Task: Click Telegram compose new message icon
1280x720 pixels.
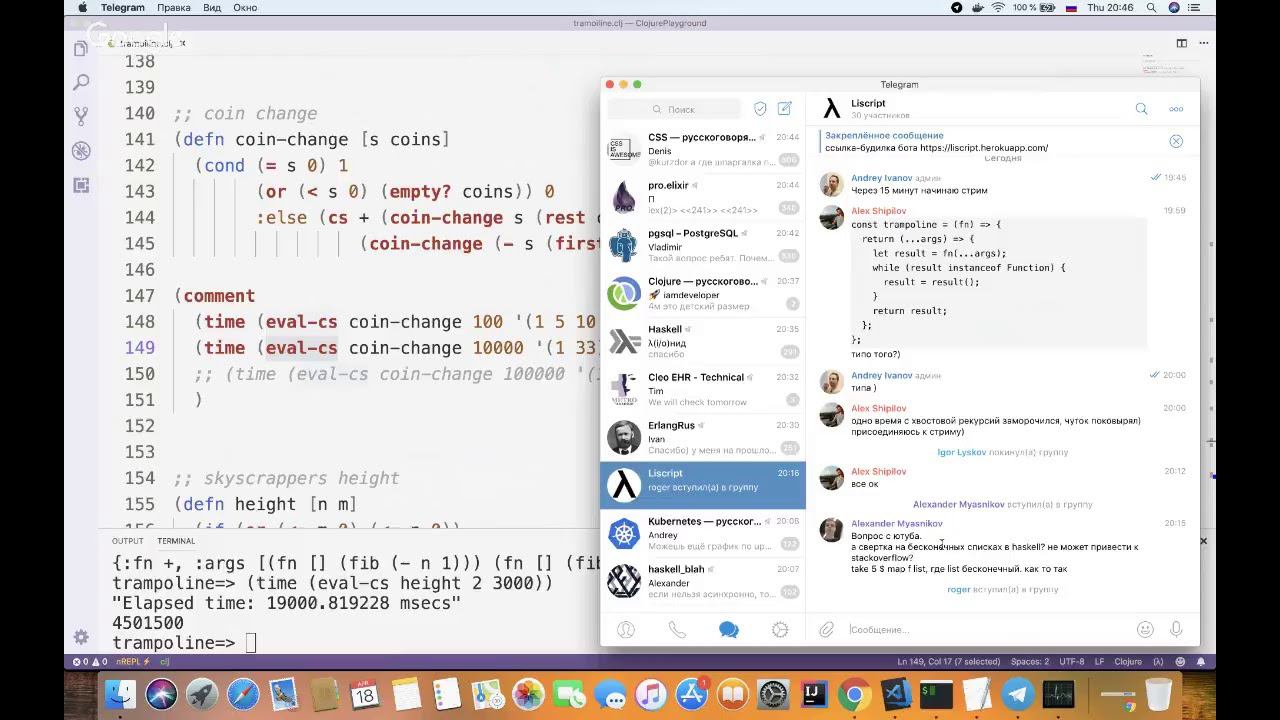Action: (x=785, y=109)
